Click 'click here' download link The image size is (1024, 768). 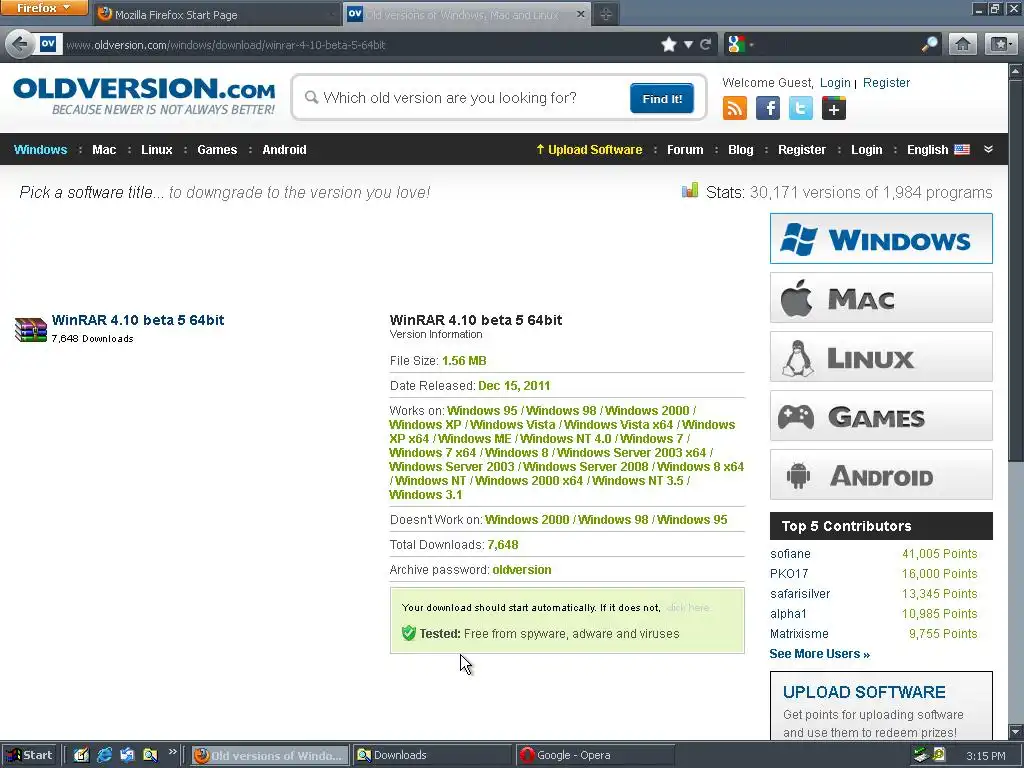click(688, 607)
